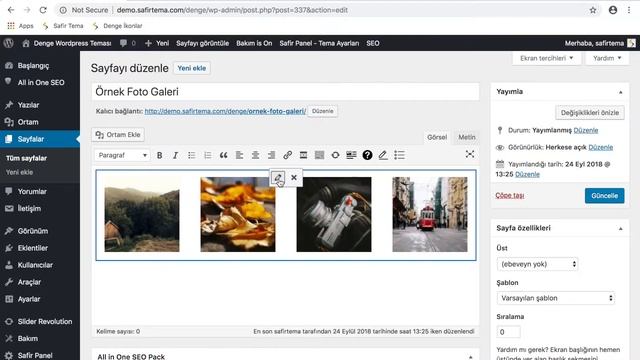
Task: Open Eklentiler in the sidebar
Action: point(33,248)
